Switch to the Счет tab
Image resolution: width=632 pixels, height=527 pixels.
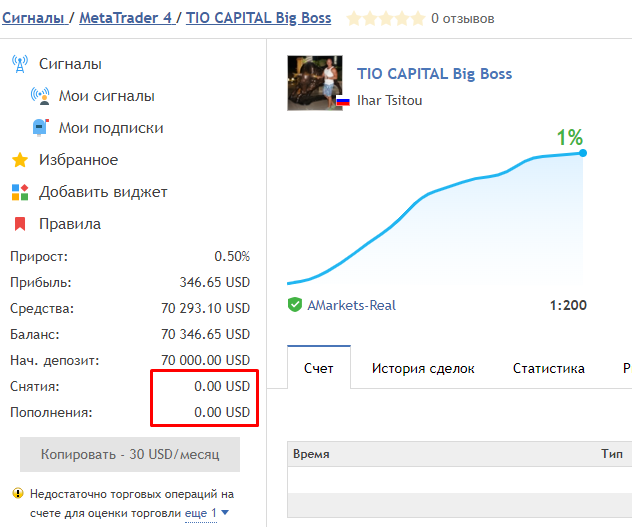point(318,368)
